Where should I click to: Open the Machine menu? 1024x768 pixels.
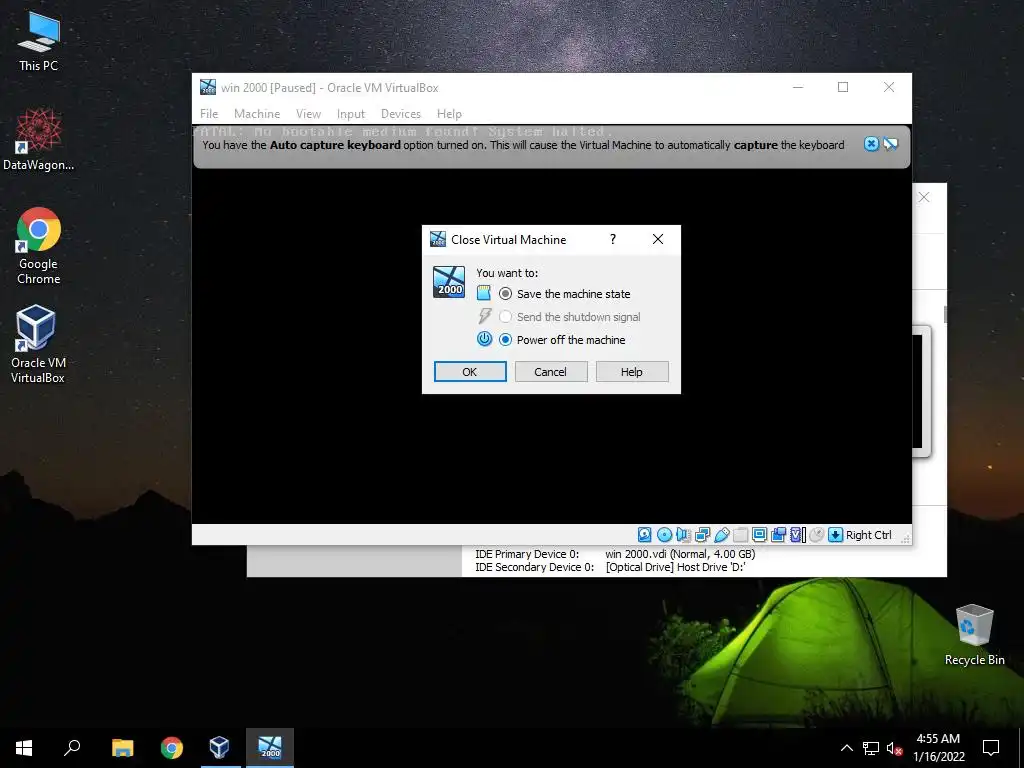click(257, 114)
